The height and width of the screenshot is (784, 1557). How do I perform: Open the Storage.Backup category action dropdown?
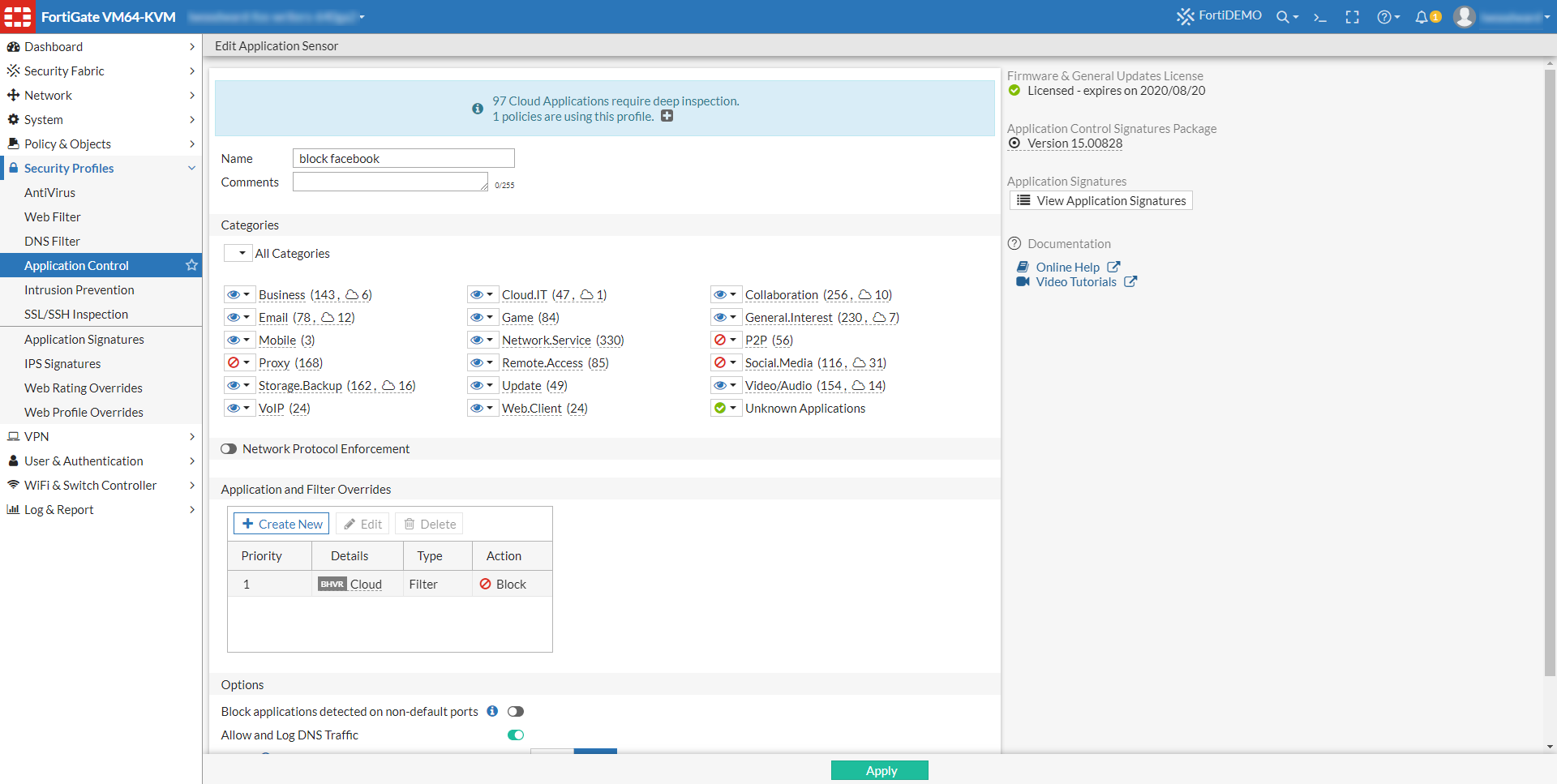point(238,385)
